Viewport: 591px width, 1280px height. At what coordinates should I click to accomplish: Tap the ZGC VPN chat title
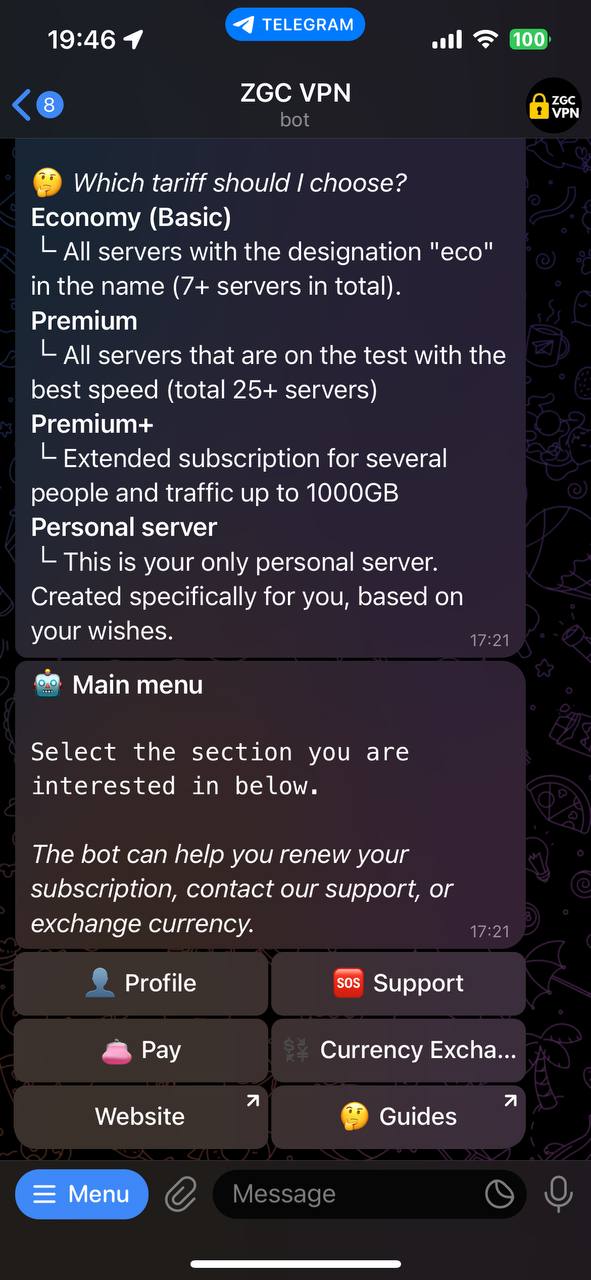(295, 93)
